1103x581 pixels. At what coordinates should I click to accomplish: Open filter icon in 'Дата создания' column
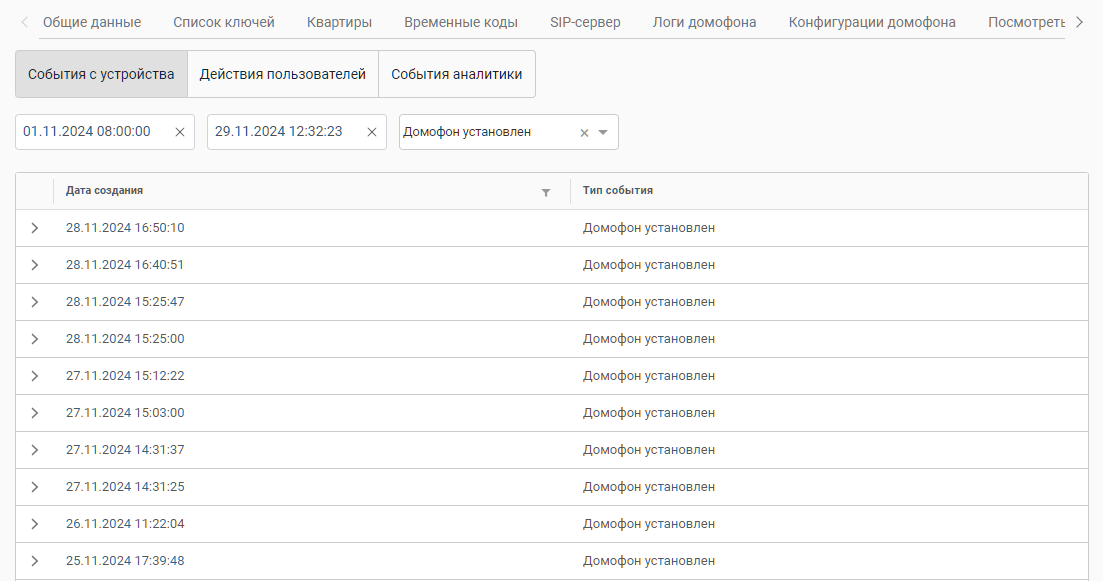point(545,192)
